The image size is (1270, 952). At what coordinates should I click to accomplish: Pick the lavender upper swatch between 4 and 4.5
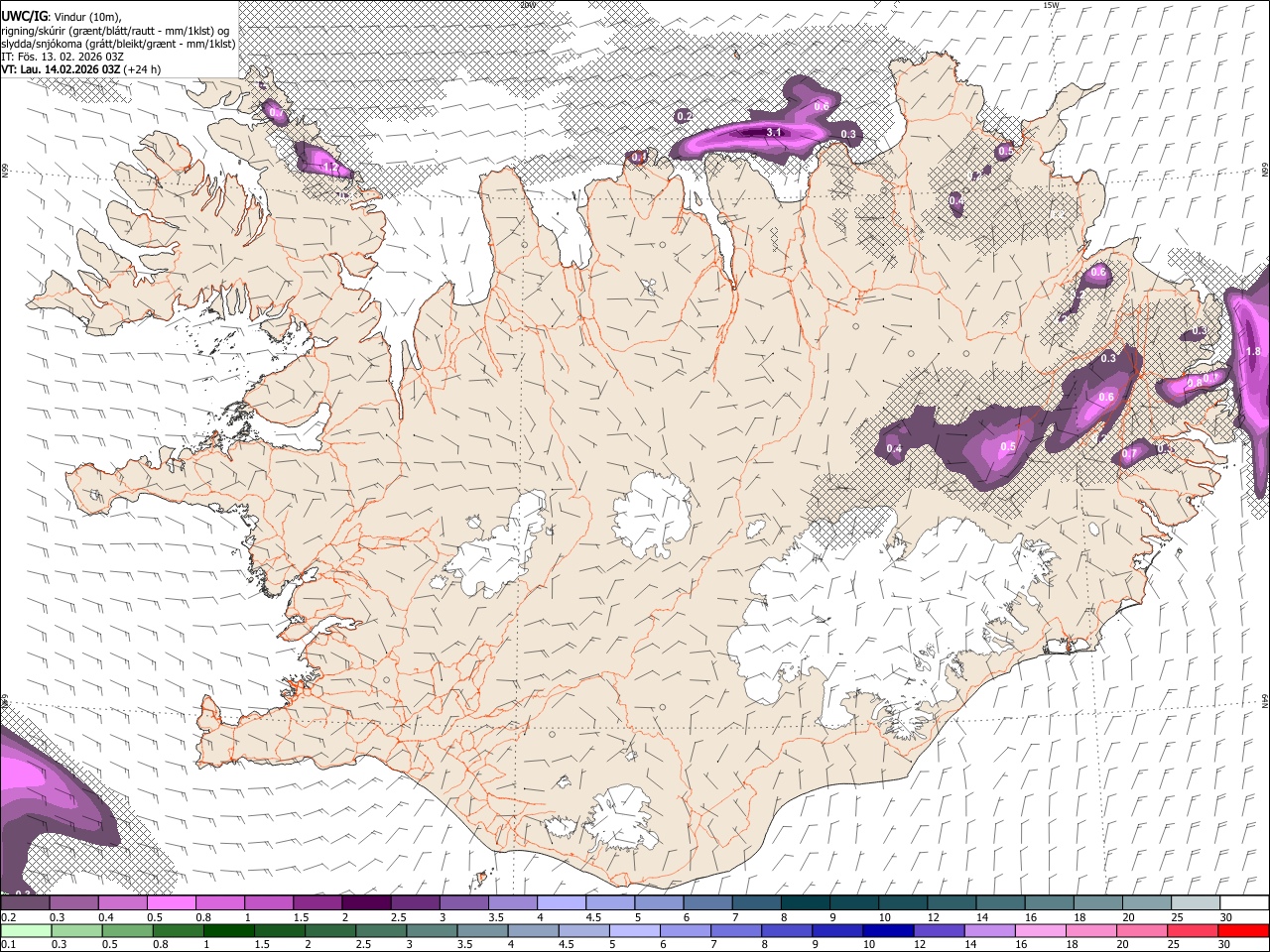(561, 903)
